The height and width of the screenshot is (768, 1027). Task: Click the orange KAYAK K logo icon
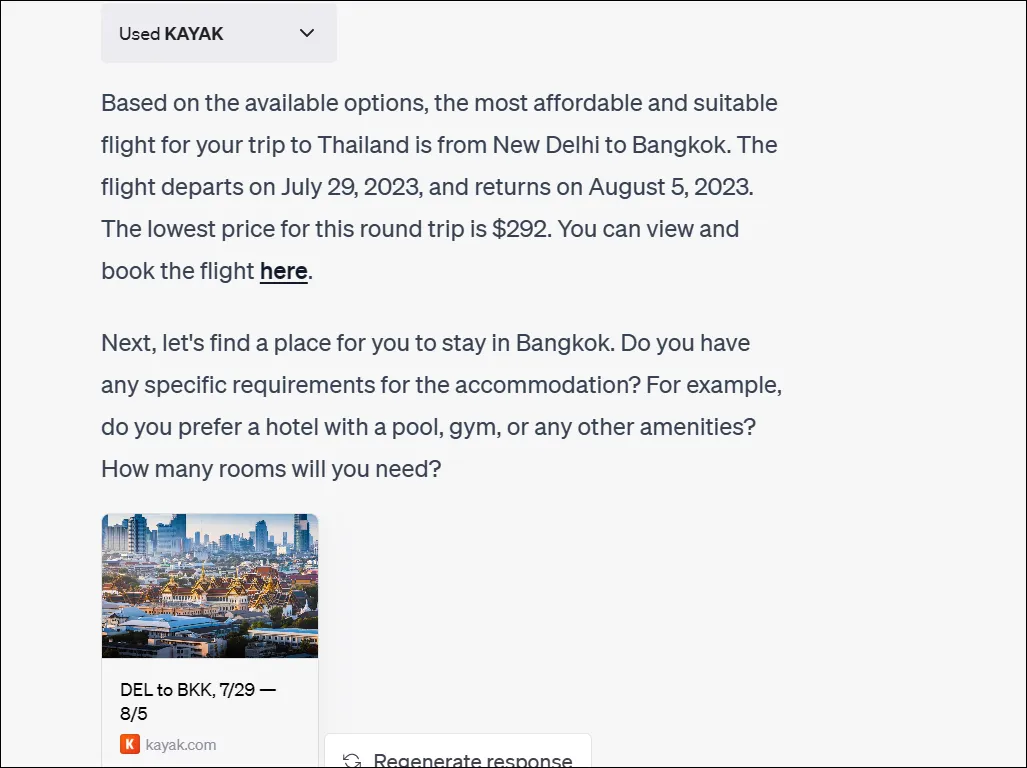click(130, 744)
